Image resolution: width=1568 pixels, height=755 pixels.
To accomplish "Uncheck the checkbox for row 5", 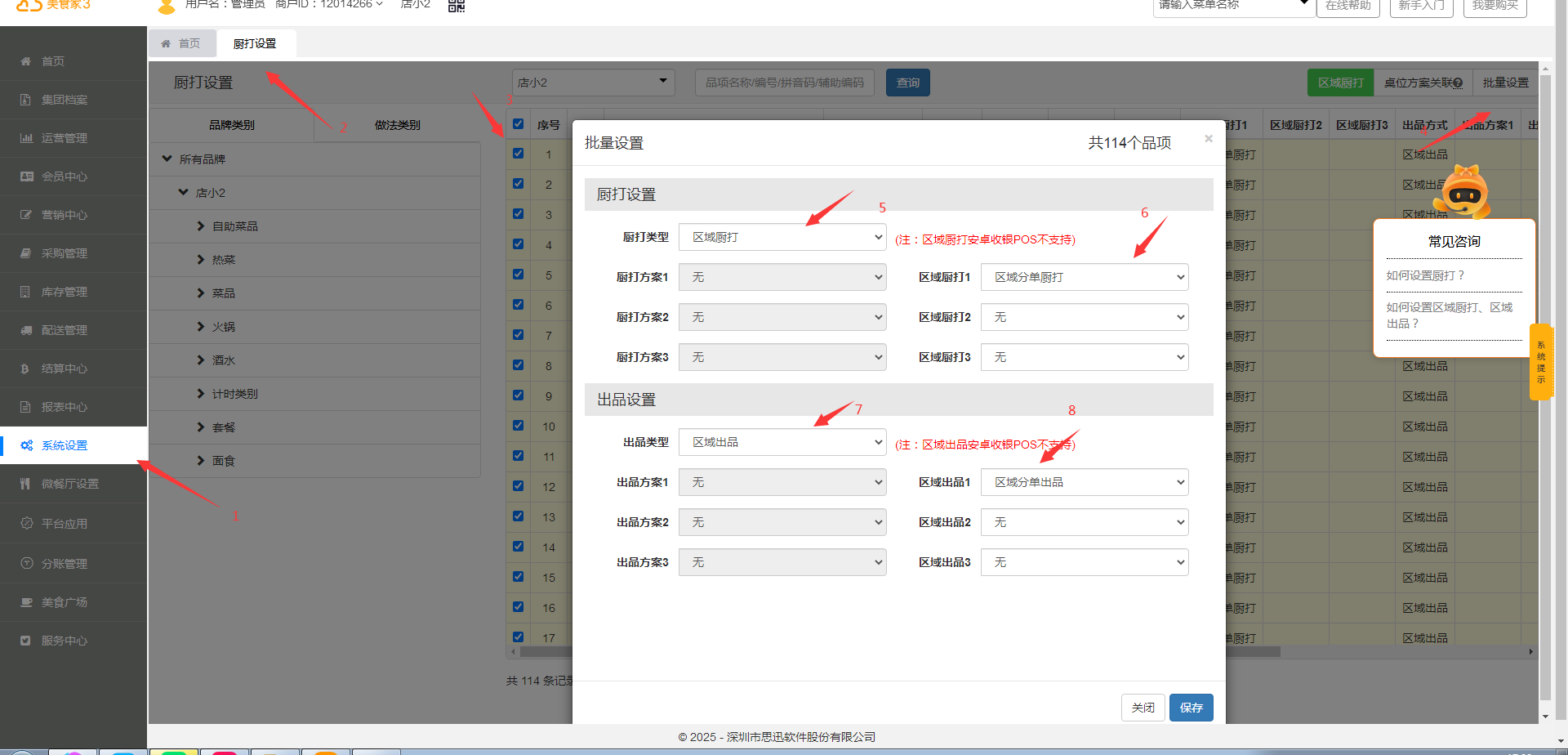I will click(x=518, y=275).
